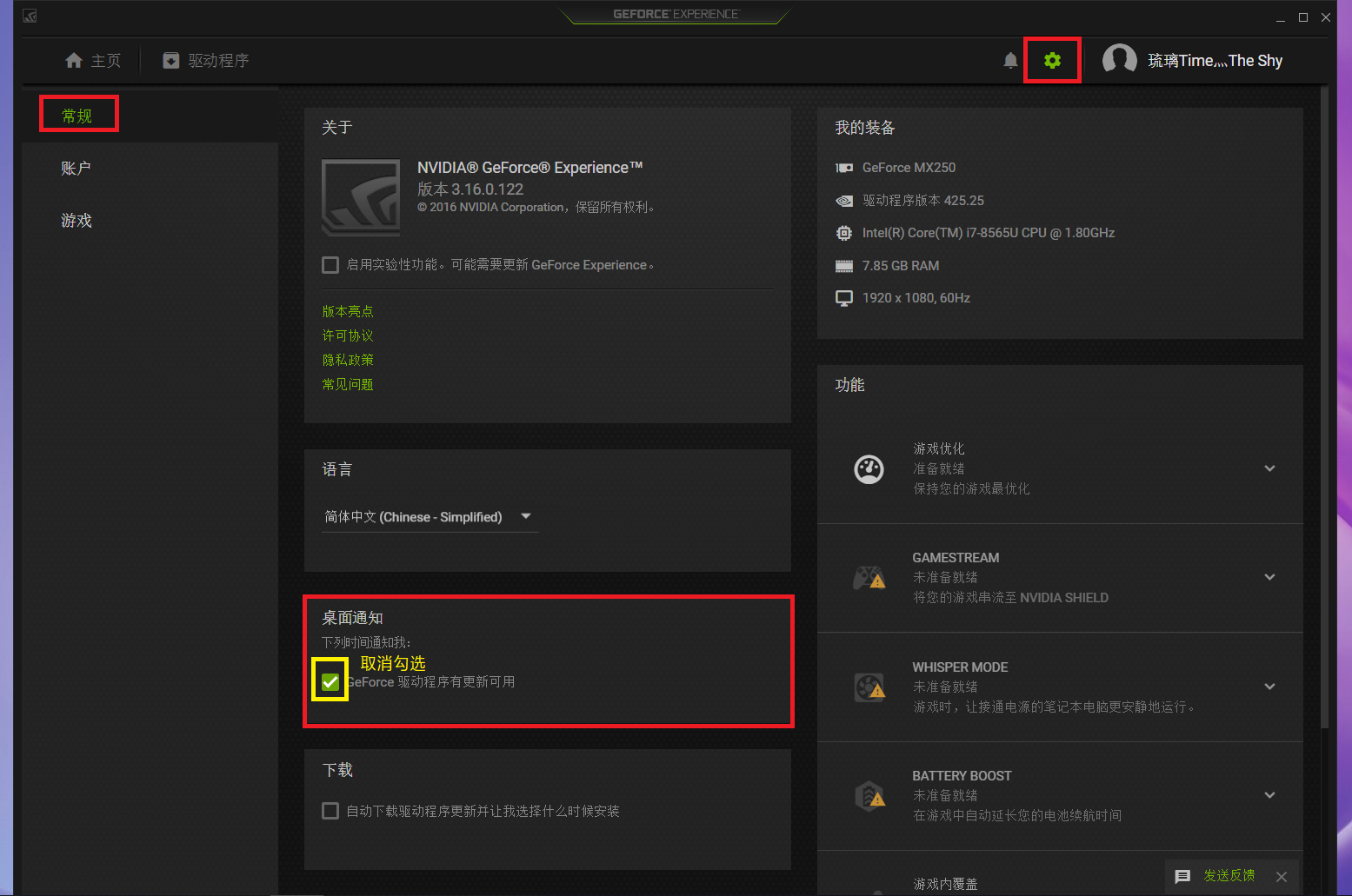Screen dimensions: 1352x896
Task: Click the Game Optimization gauge icon
Action: click(869, 469)
